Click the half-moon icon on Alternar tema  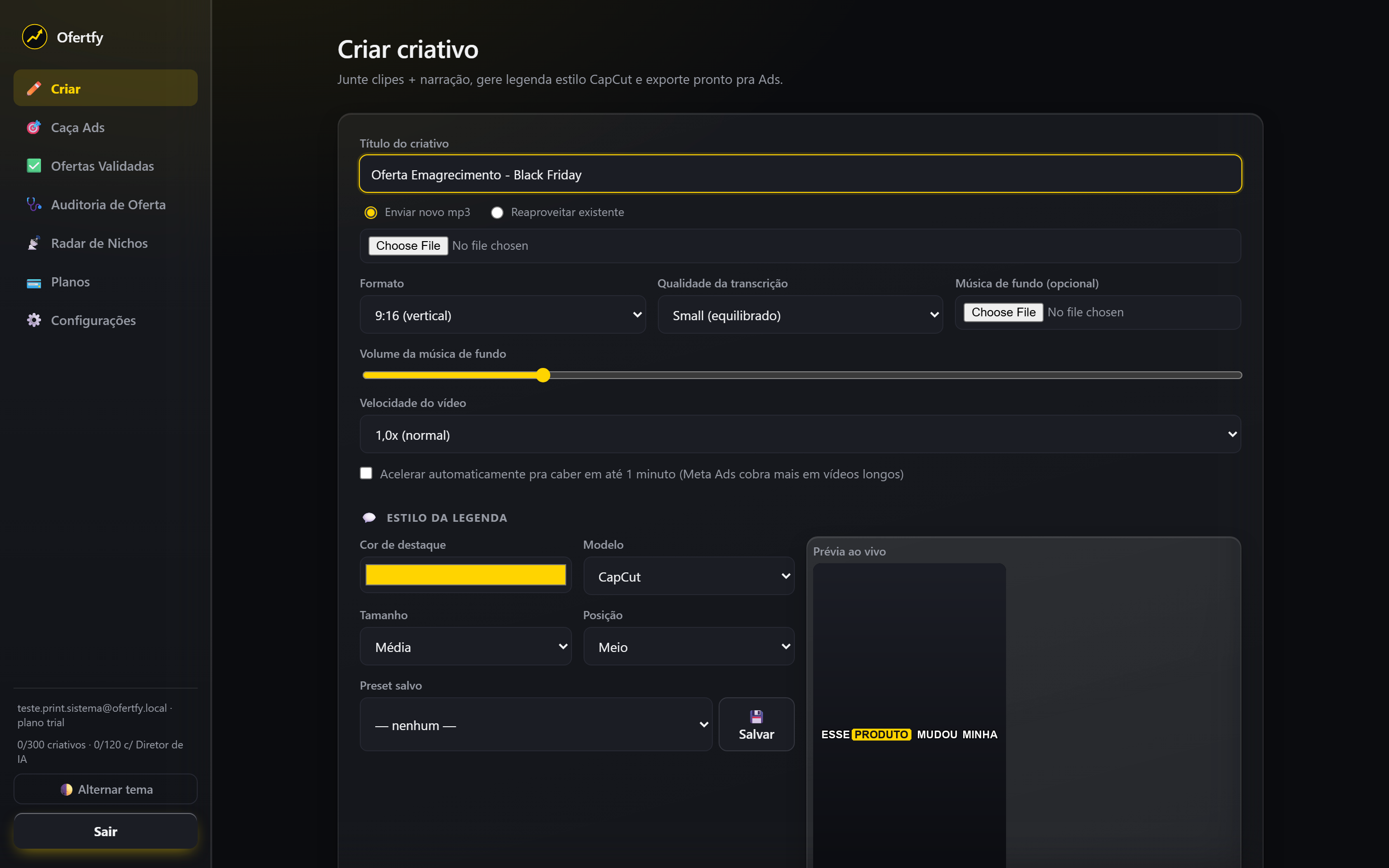(x=67, y=789)
